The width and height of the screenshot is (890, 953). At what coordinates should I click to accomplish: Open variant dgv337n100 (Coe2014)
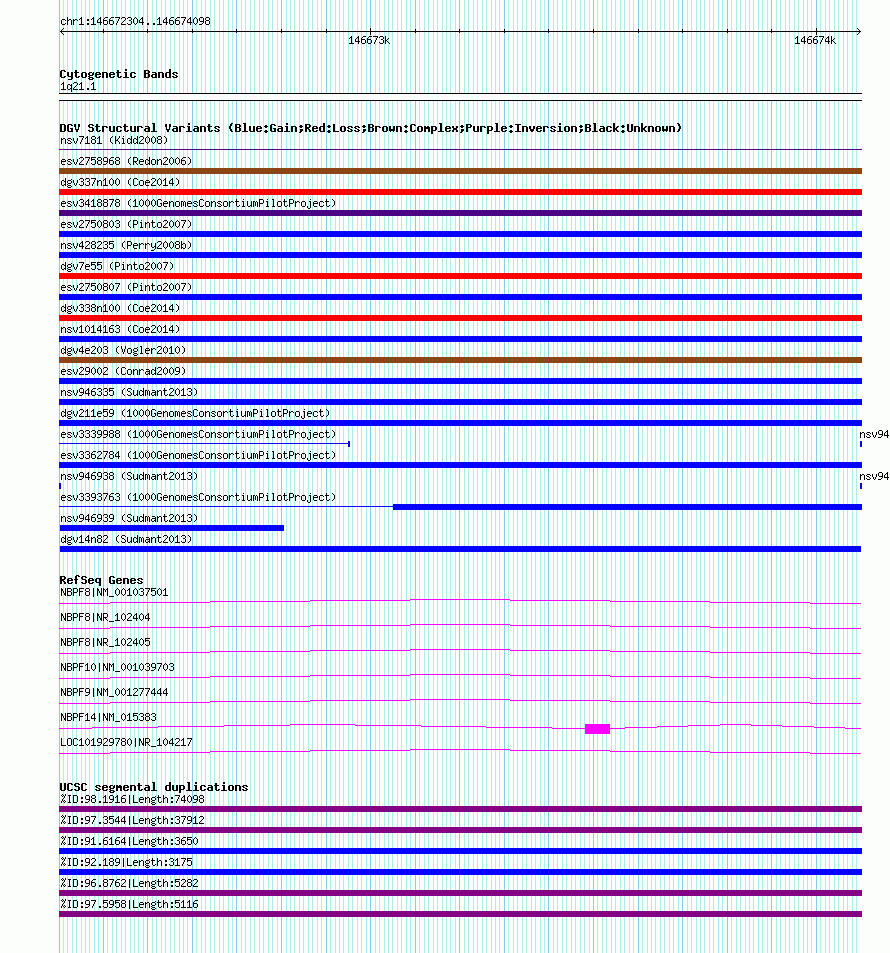click(x=120, y=182)
